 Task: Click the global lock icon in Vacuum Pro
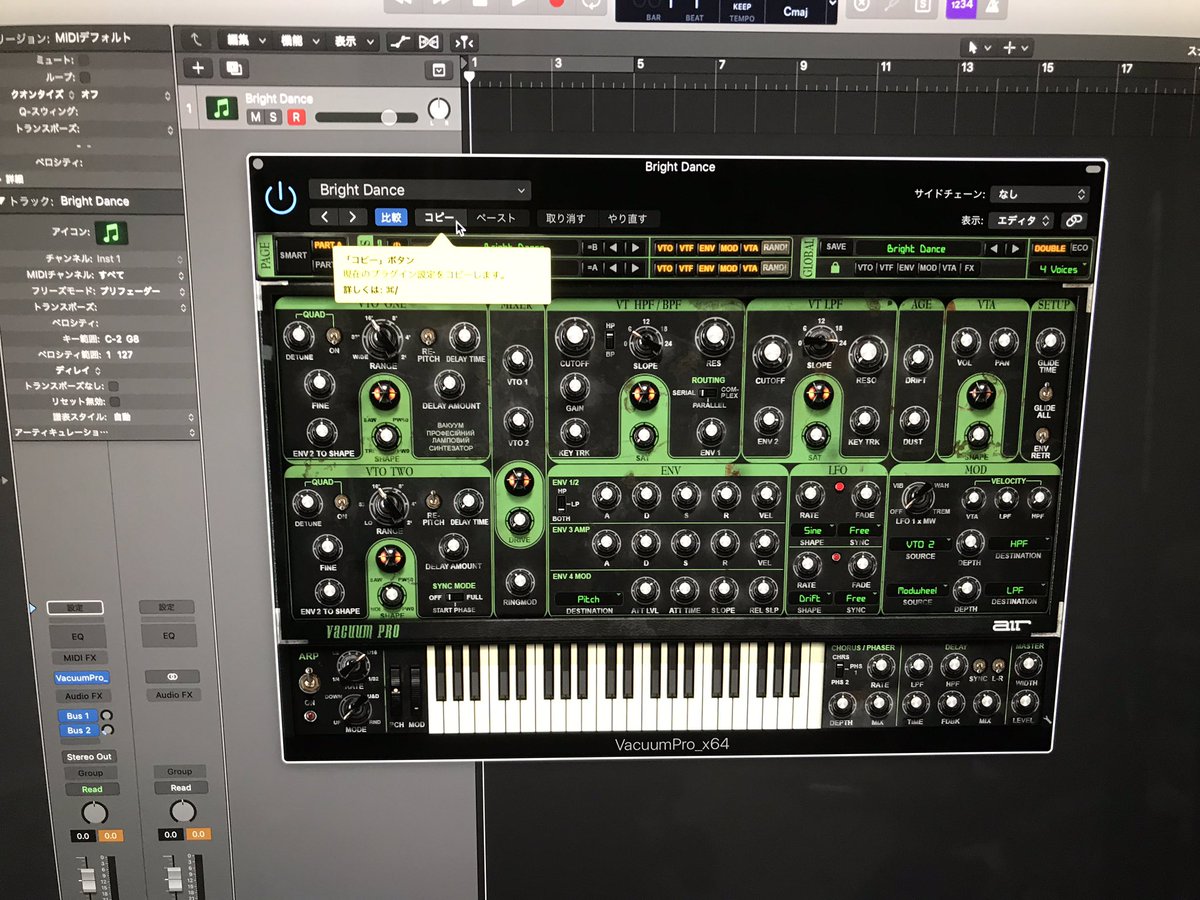(834, 268)
